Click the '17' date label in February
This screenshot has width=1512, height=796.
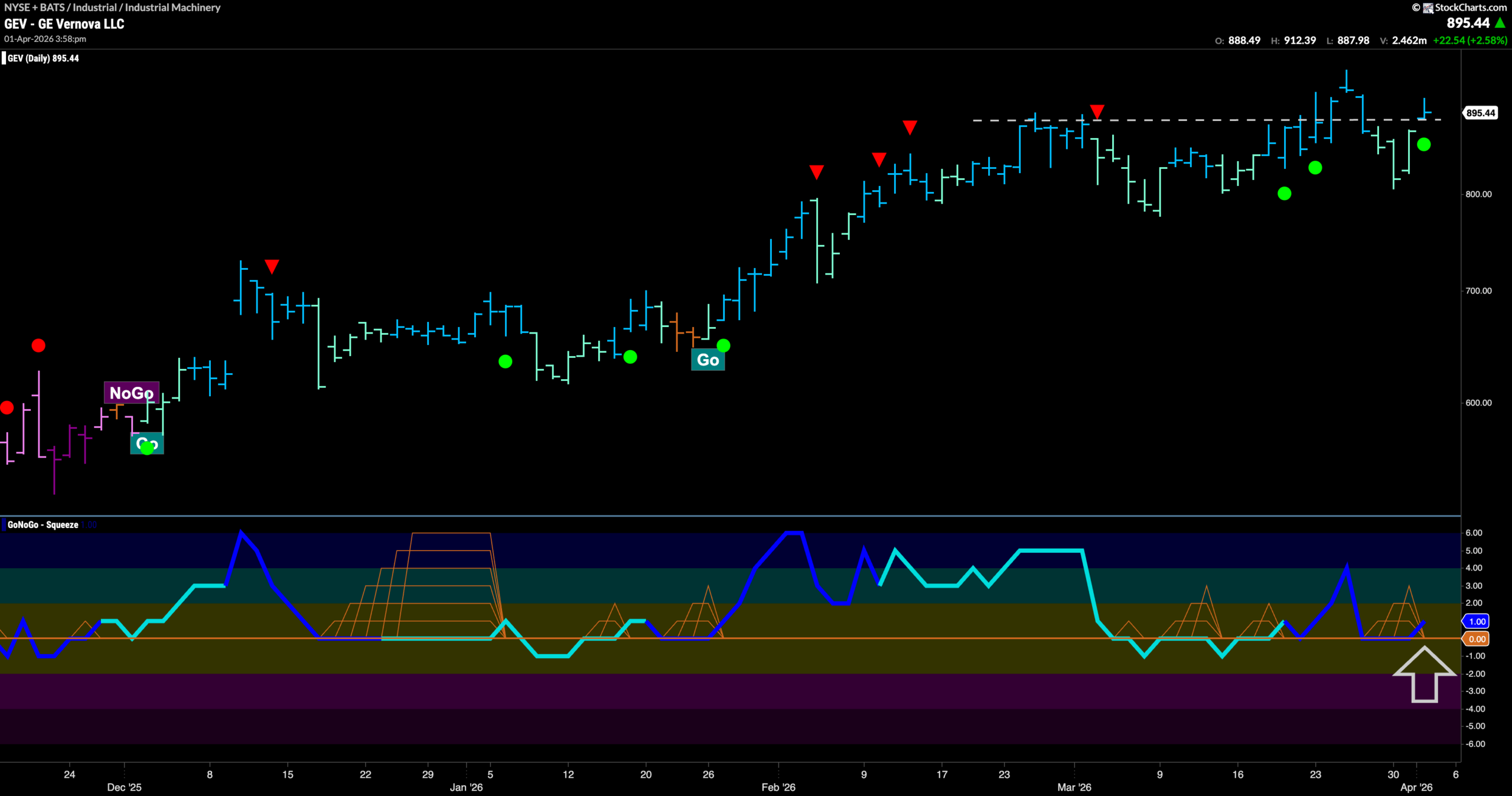pos(942,774)
